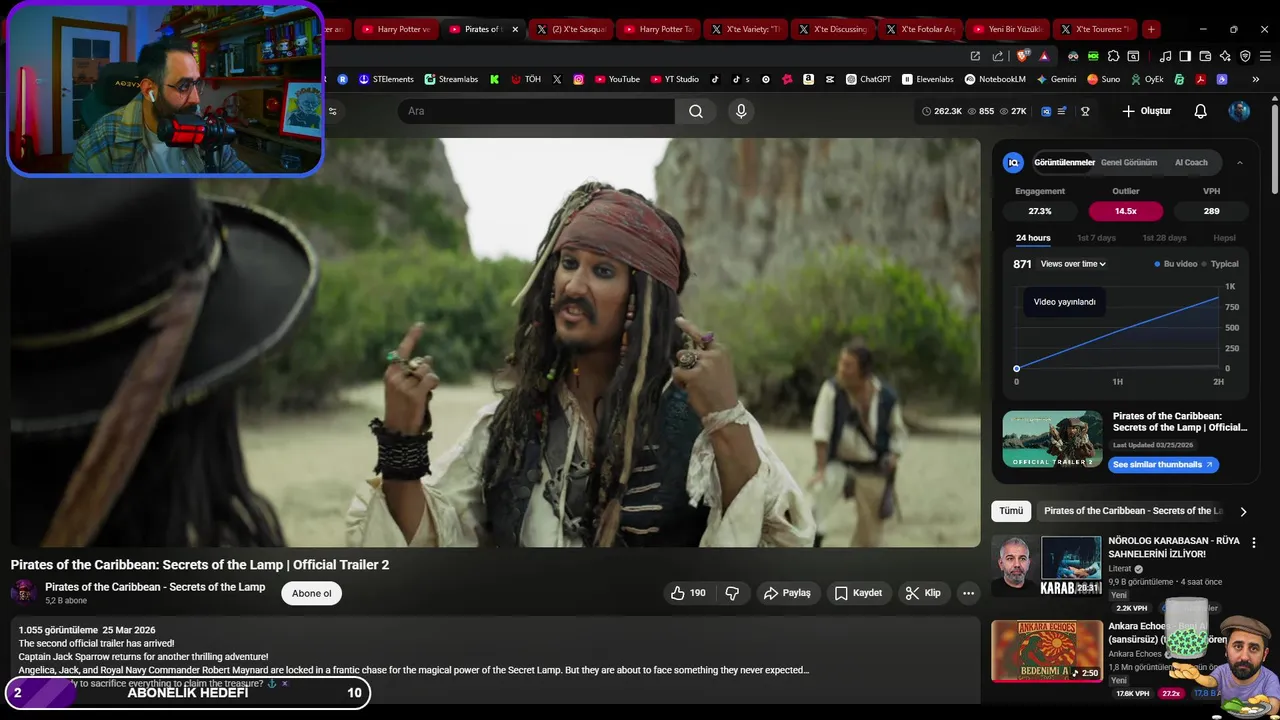Select the Genel Görünüm tab
This screenshot has width=1280, height=720.
[1129, 162]
